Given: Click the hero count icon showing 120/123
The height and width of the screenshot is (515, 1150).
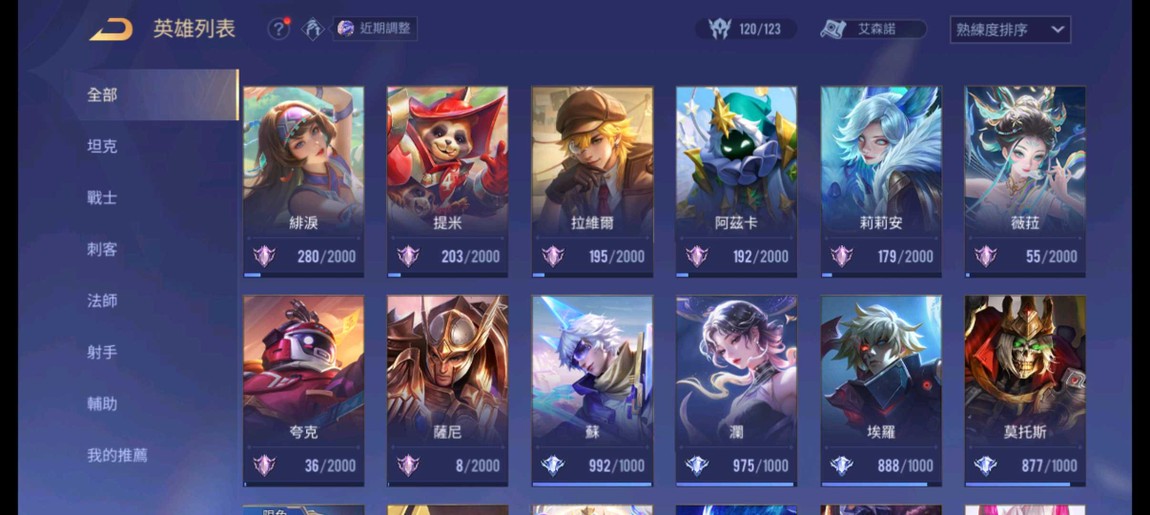Looking at the screenshot, I should pos(720,29).
